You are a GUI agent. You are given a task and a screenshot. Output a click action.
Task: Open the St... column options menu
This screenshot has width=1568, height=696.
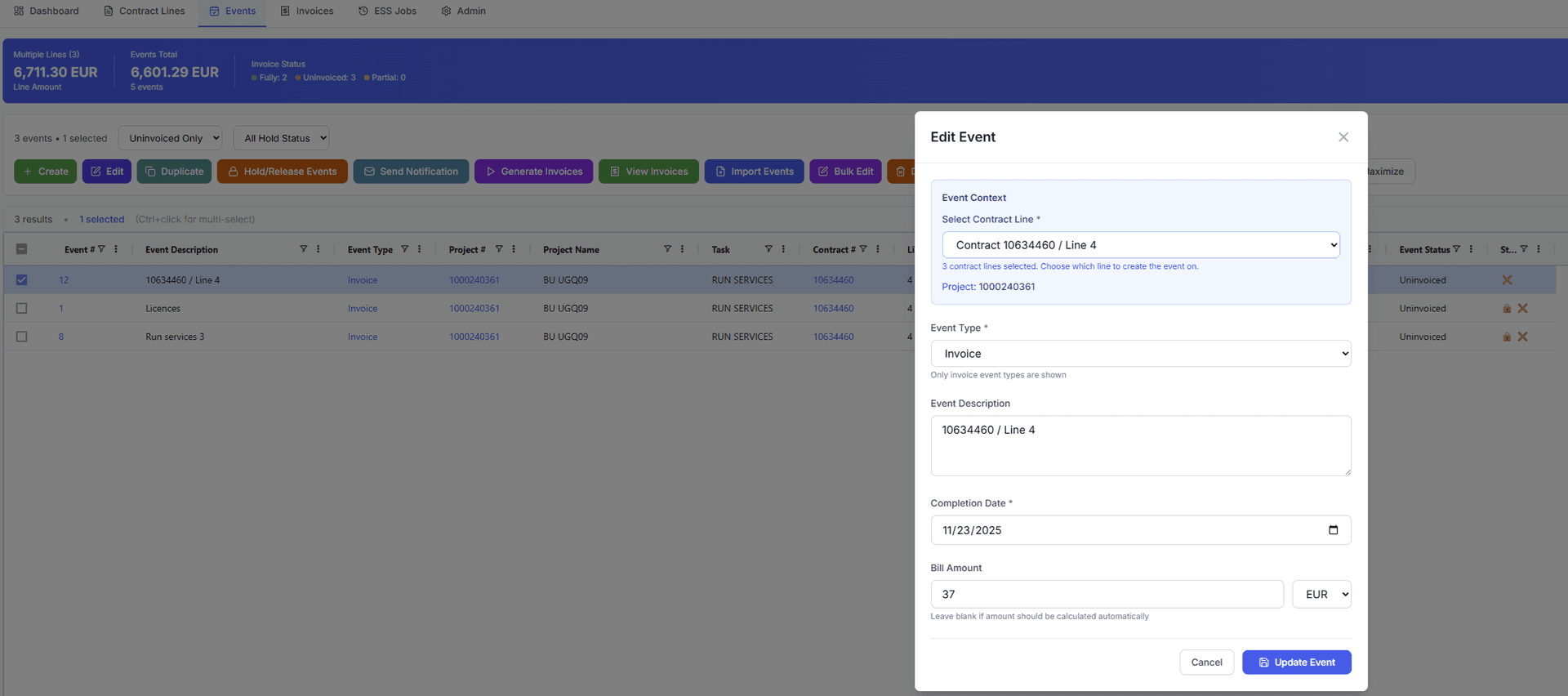tap(1539, 249)
